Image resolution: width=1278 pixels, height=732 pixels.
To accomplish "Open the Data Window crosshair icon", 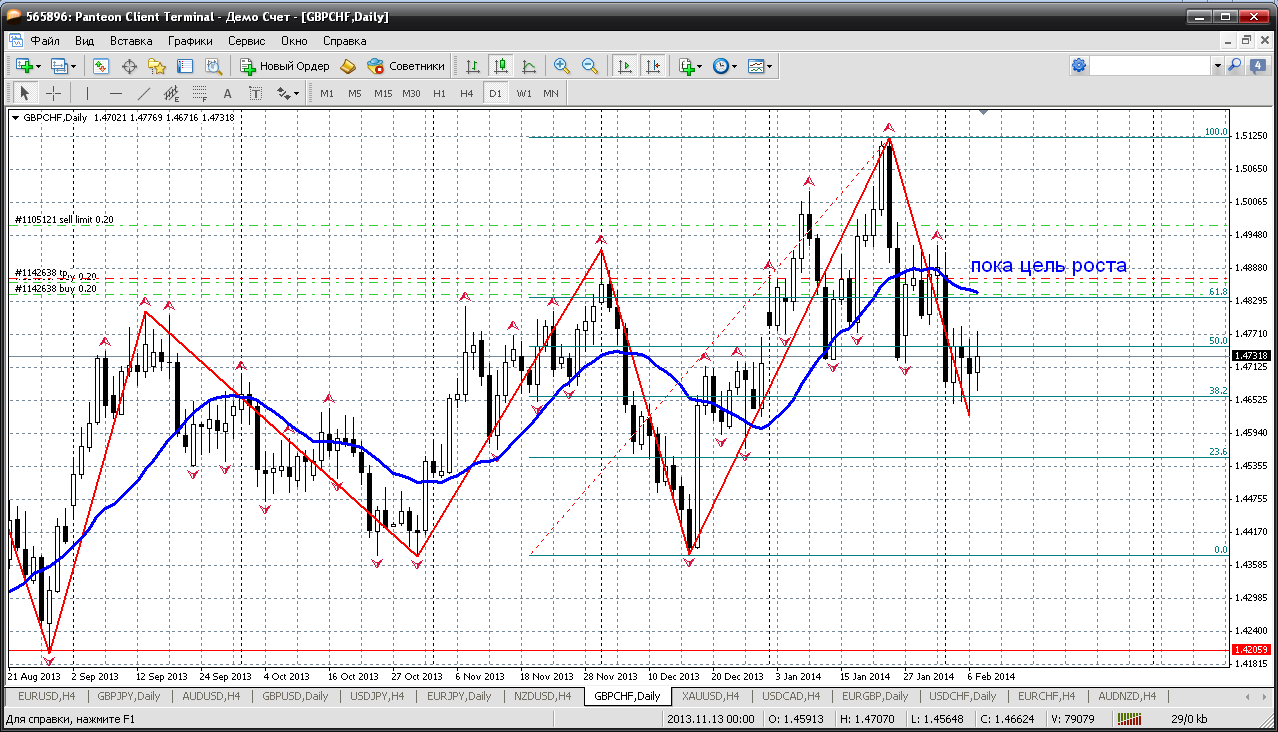I will [x=129, y=66].
